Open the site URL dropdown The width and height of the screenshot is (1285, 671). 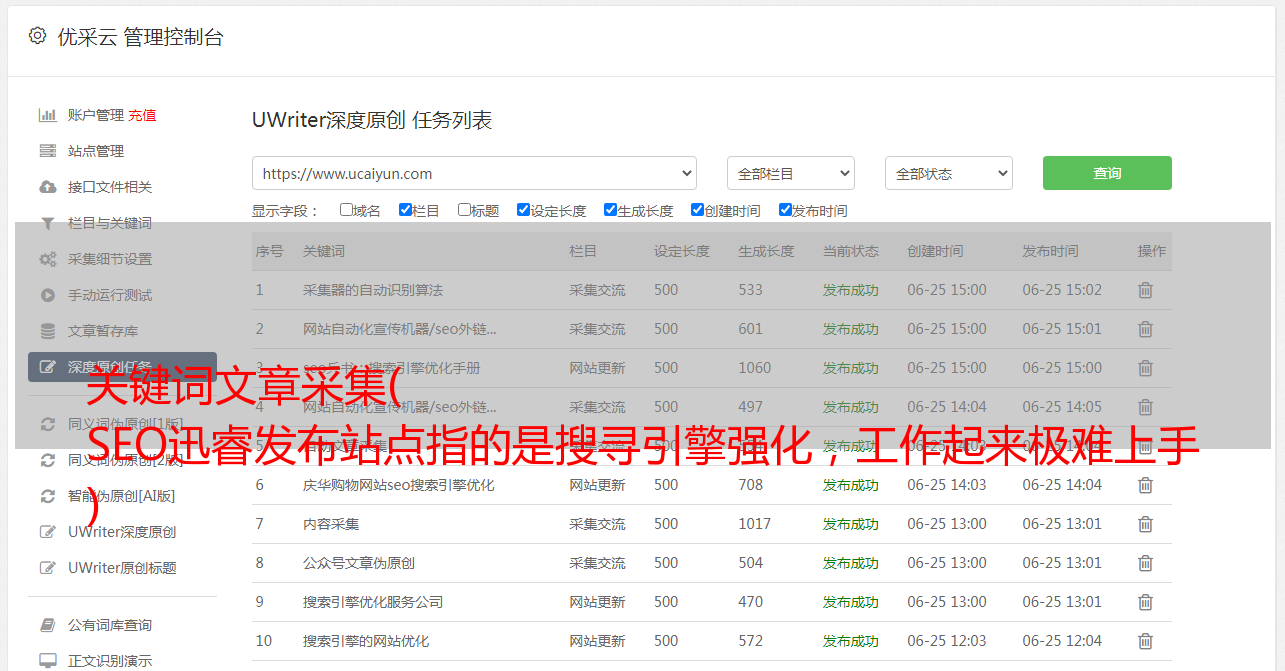(x=474, y=173)
